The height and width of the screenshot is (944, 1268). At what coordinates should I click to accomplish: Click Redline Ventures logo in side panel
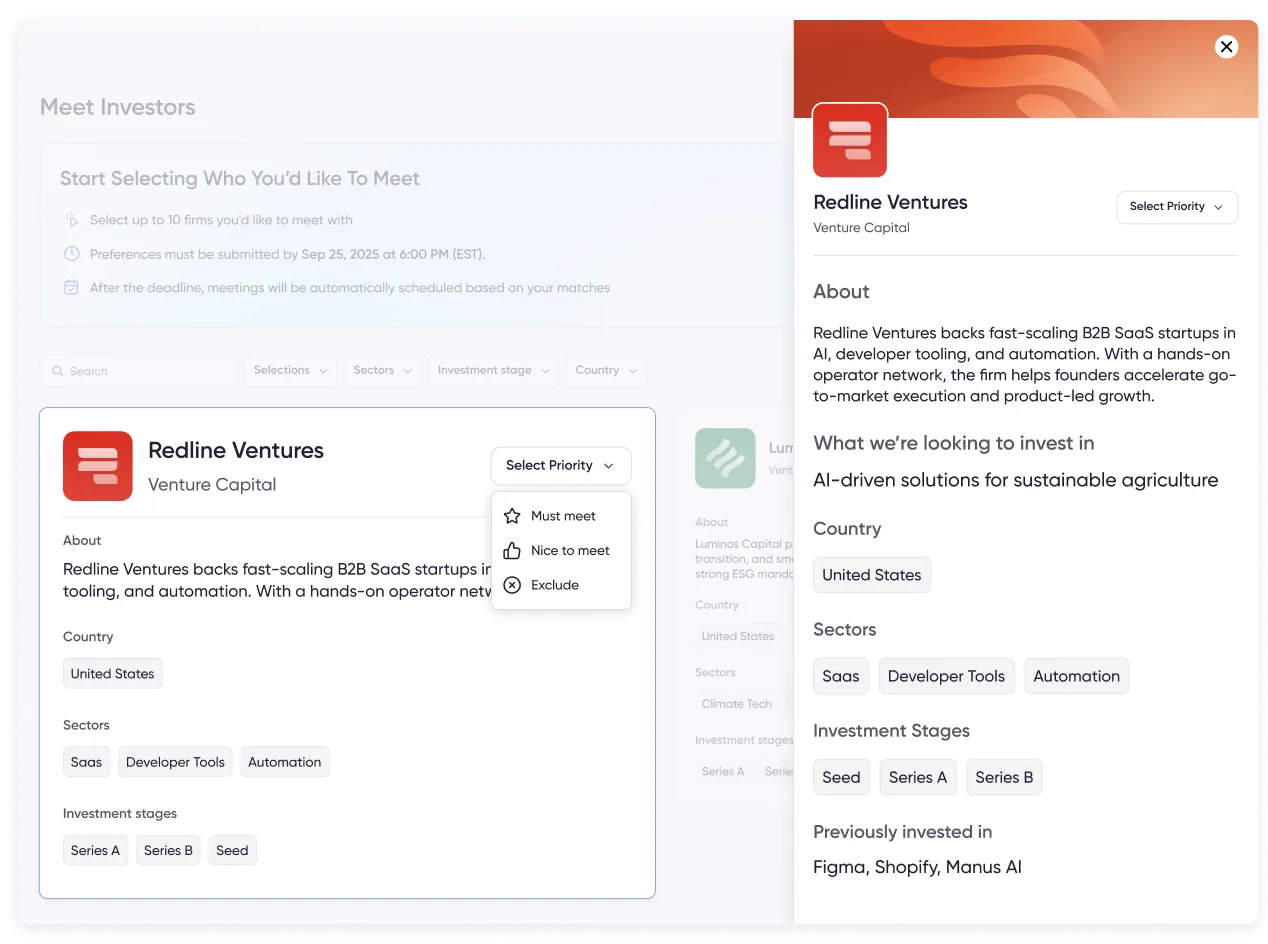coord(850,140)
